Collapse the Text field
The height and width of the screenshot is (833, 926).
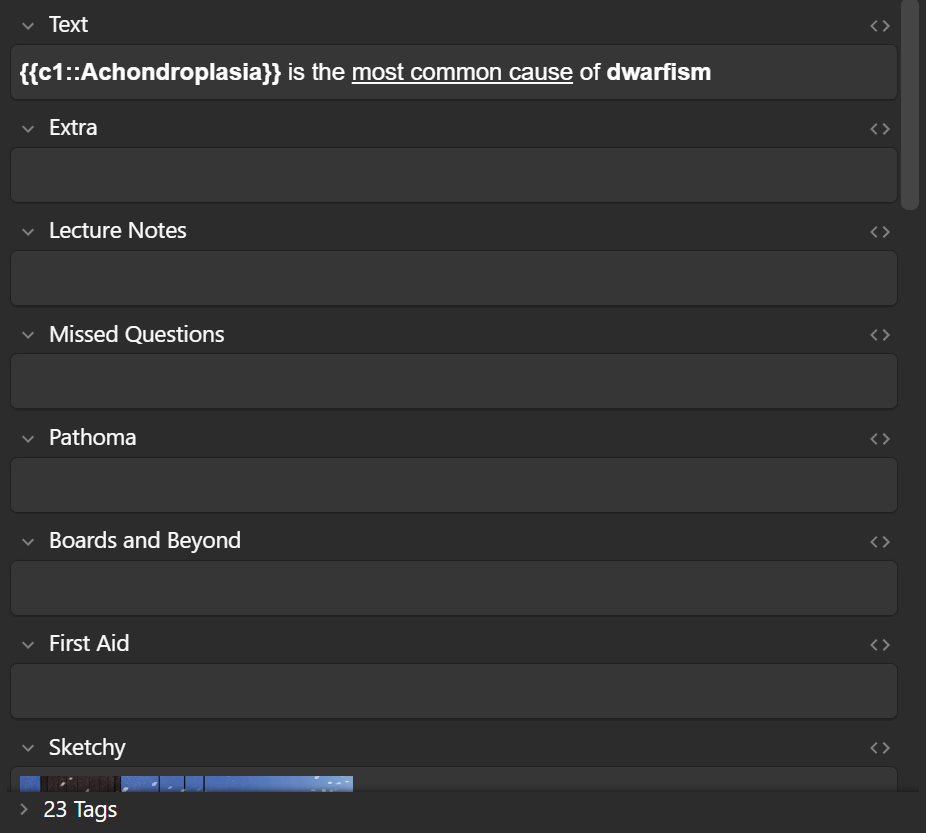pos(28,26)
